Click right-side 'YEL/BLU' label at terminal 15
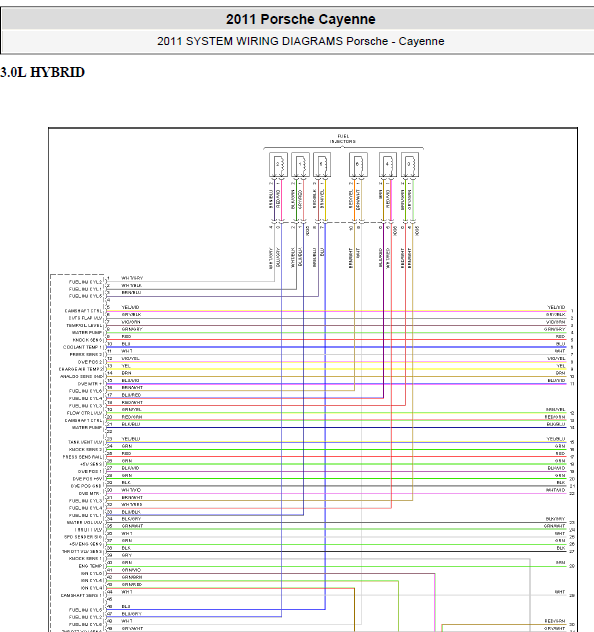 (556, 439)
